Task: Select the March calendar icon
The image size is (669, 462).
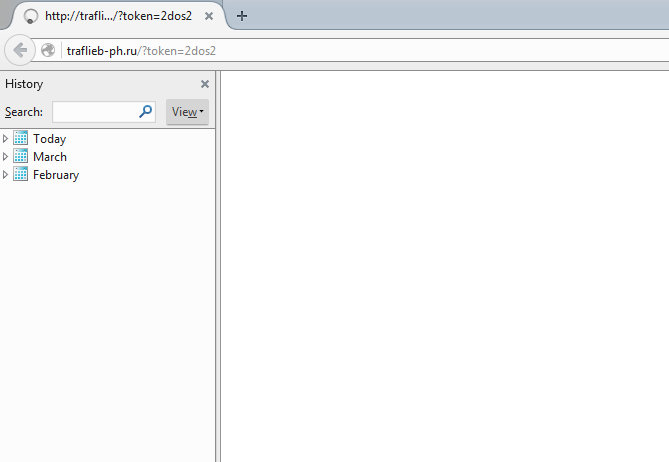Action: click(x=20, y=156)
